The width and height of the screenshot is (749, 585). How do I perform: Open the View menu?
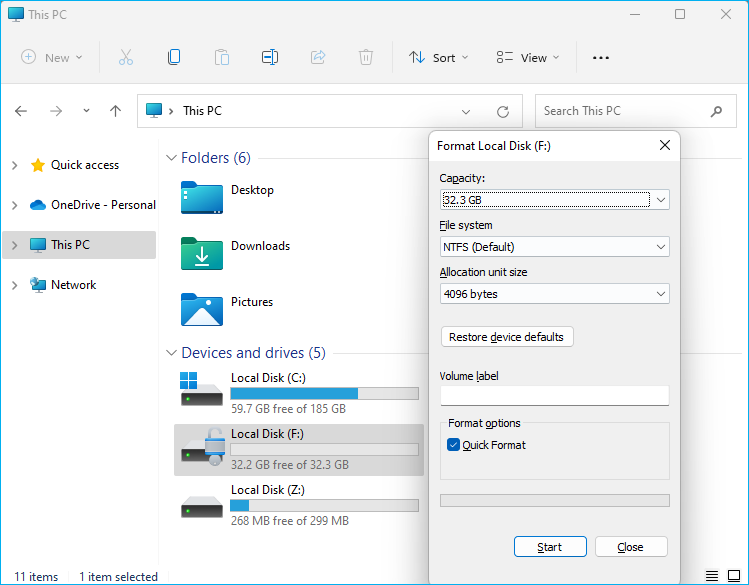point(528,57)
